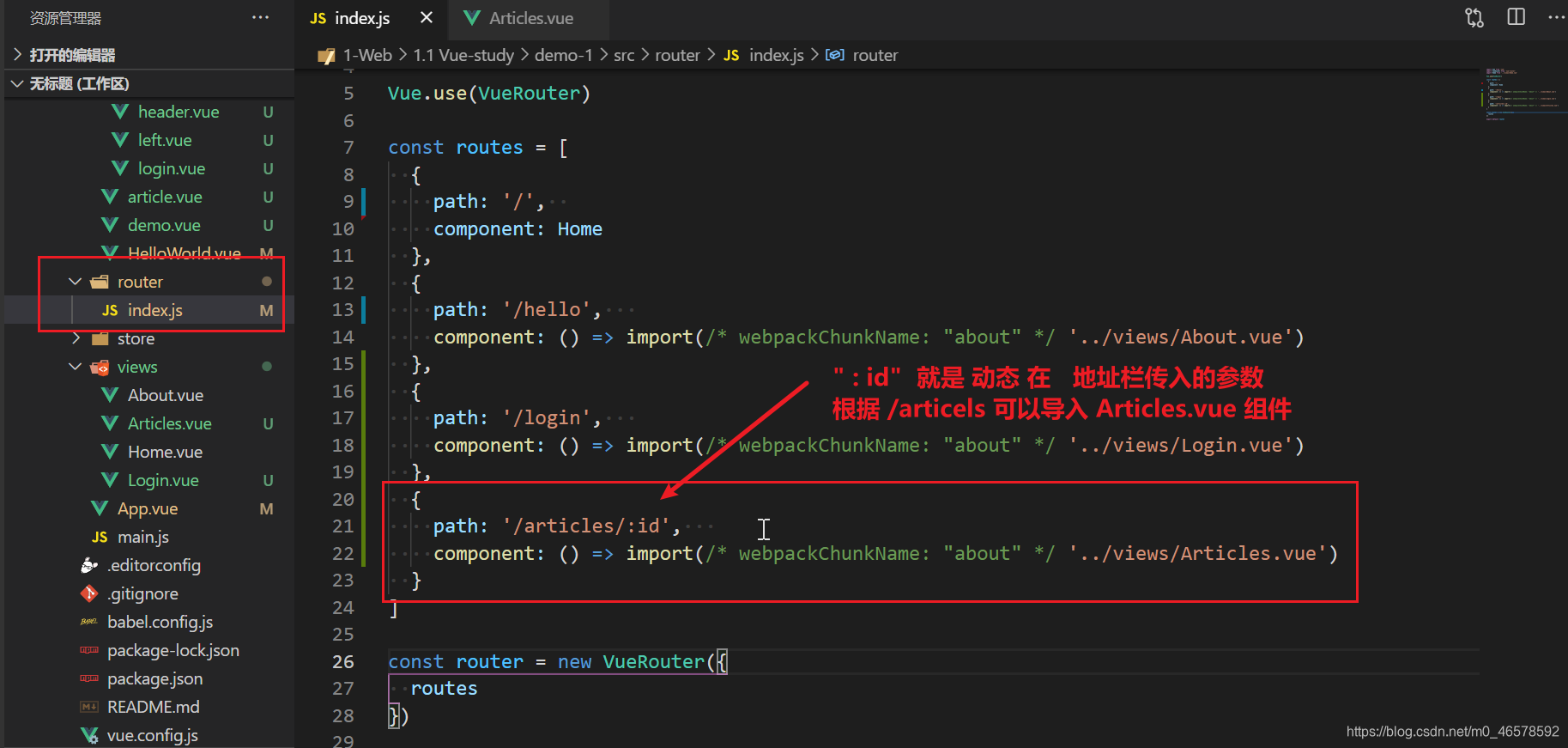
Task: Open main.js in the file tree
Action: pyautogui.click(x=143, y=537)
